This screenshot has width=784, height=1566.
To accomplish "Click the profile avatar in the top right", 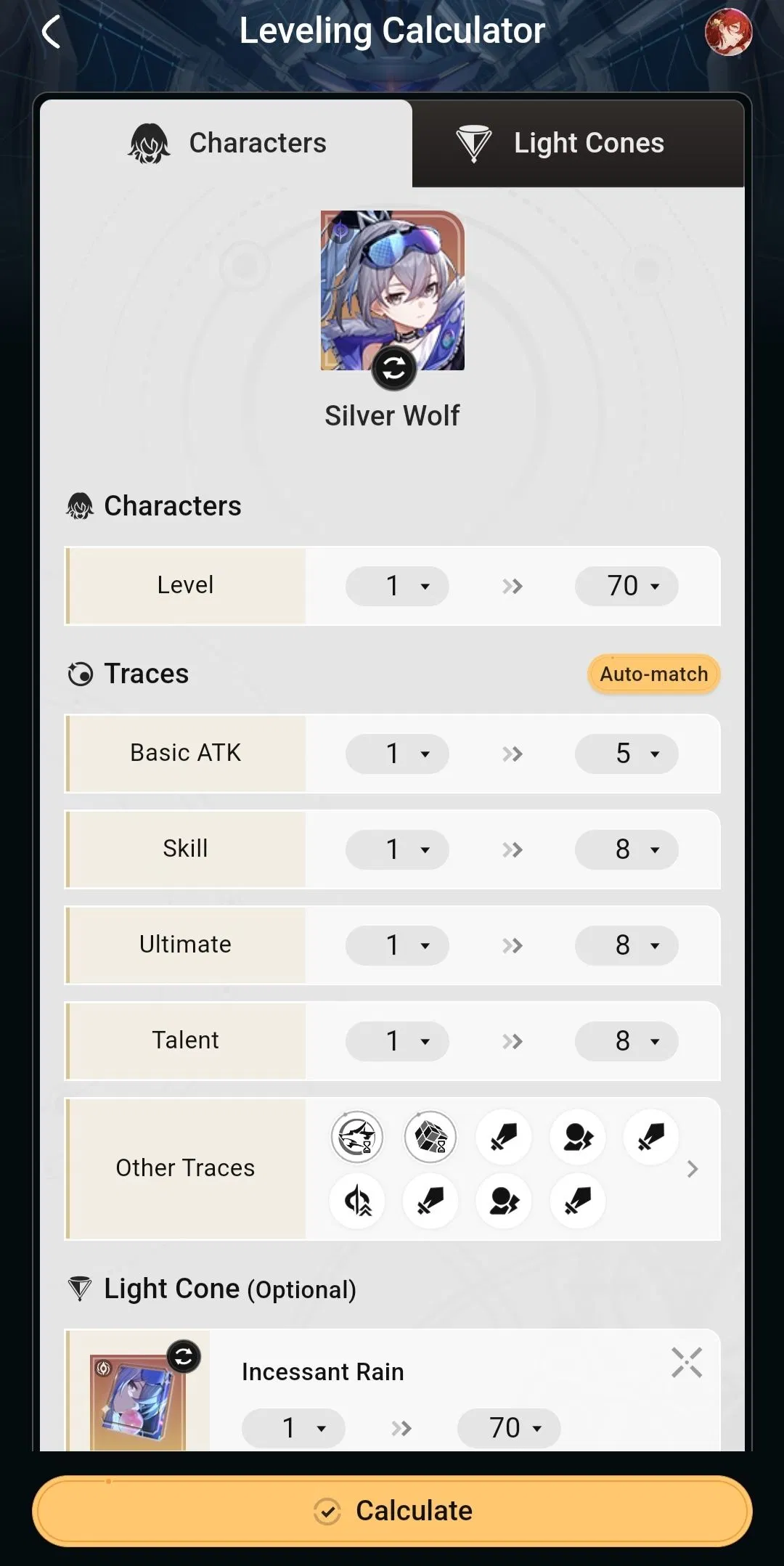I will [730, 32].
